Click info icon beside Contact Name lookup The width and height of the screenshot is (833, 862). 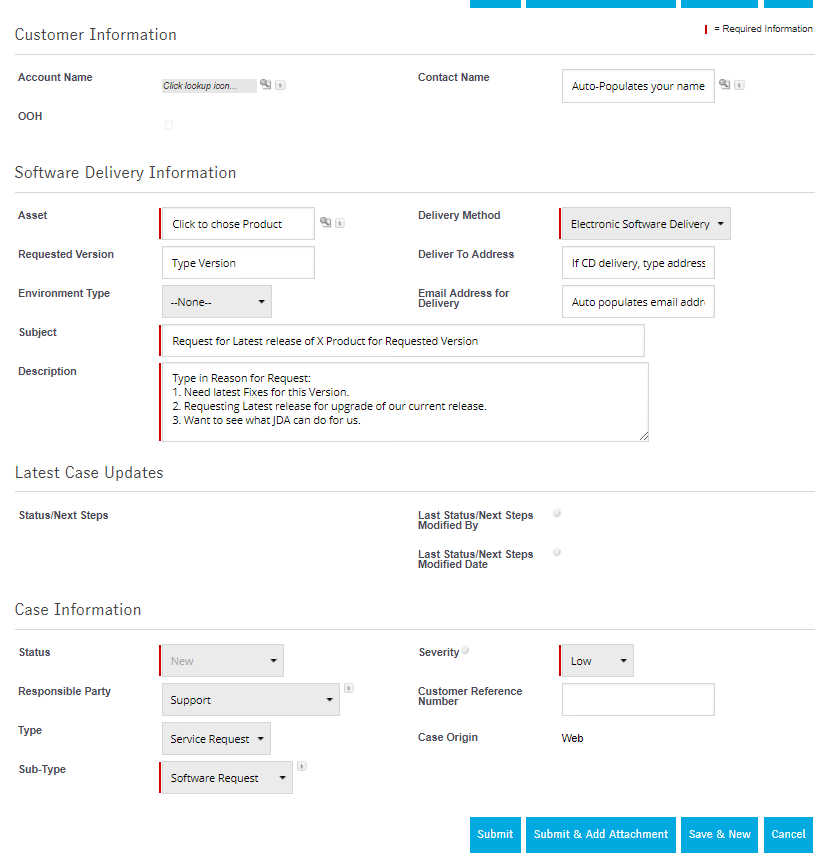coord(739,86)
